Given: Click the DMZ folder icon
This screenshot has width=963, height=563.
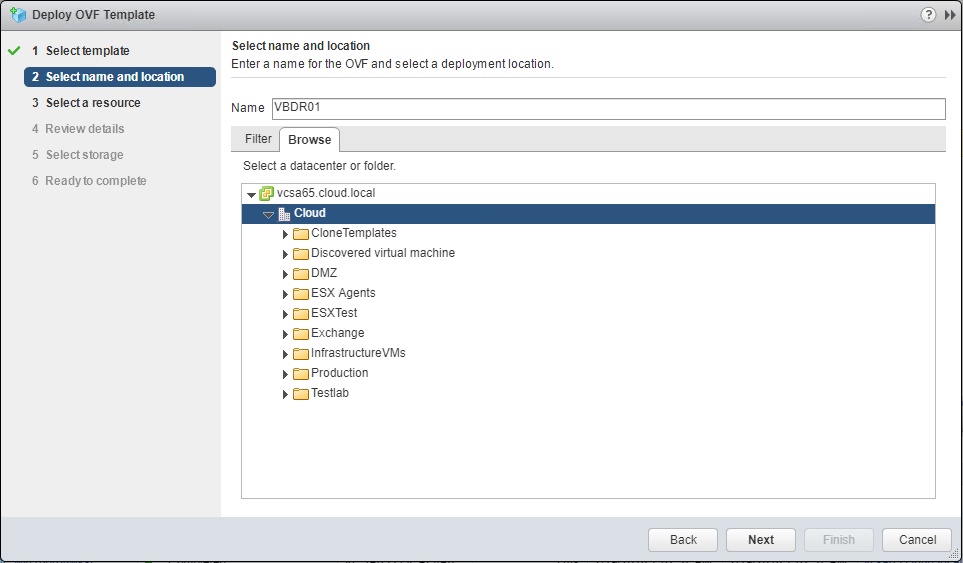Looking at the screenshot, I should [x=301, y=274].
